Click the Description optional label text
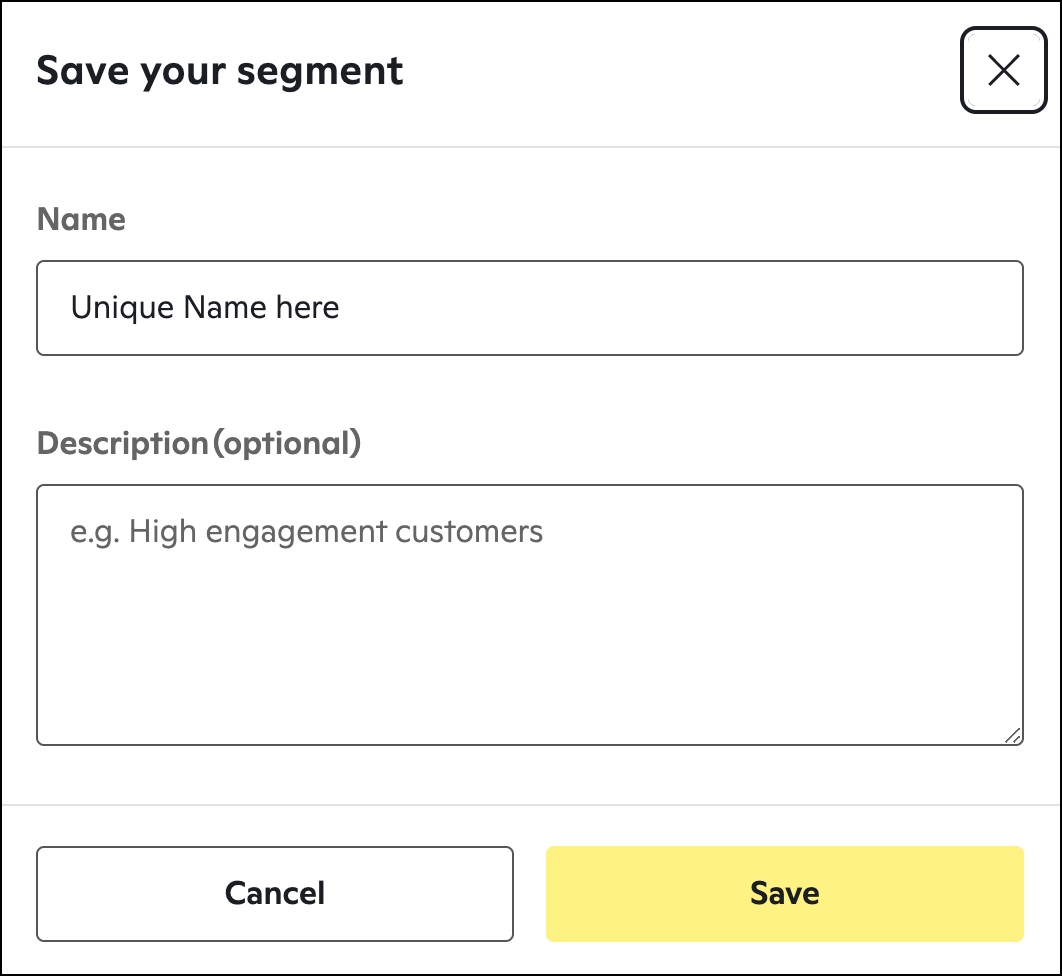 coord(199,443)
